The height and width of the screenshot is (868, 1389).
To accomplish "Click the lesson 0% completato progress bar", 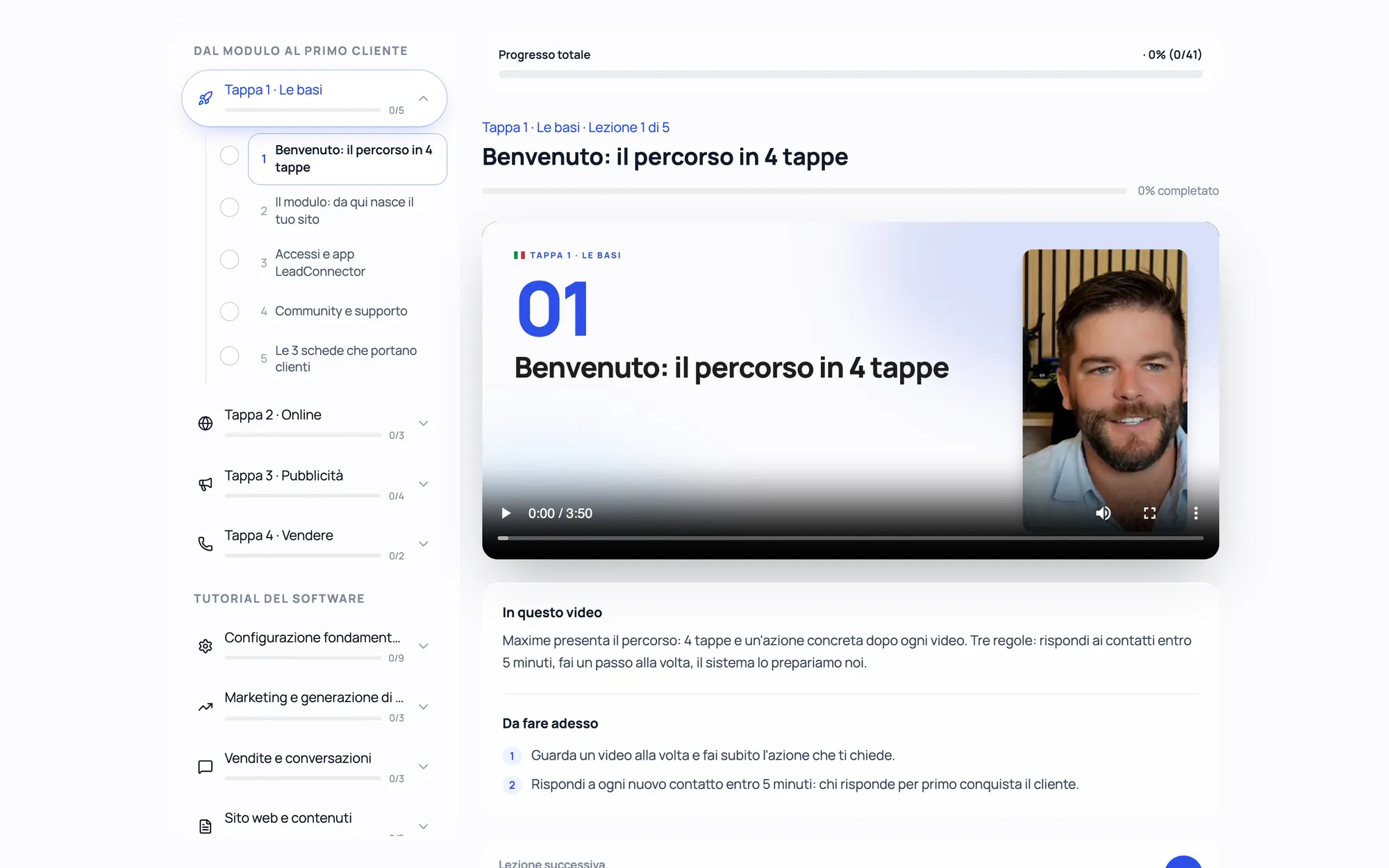I will click(804, 191).
